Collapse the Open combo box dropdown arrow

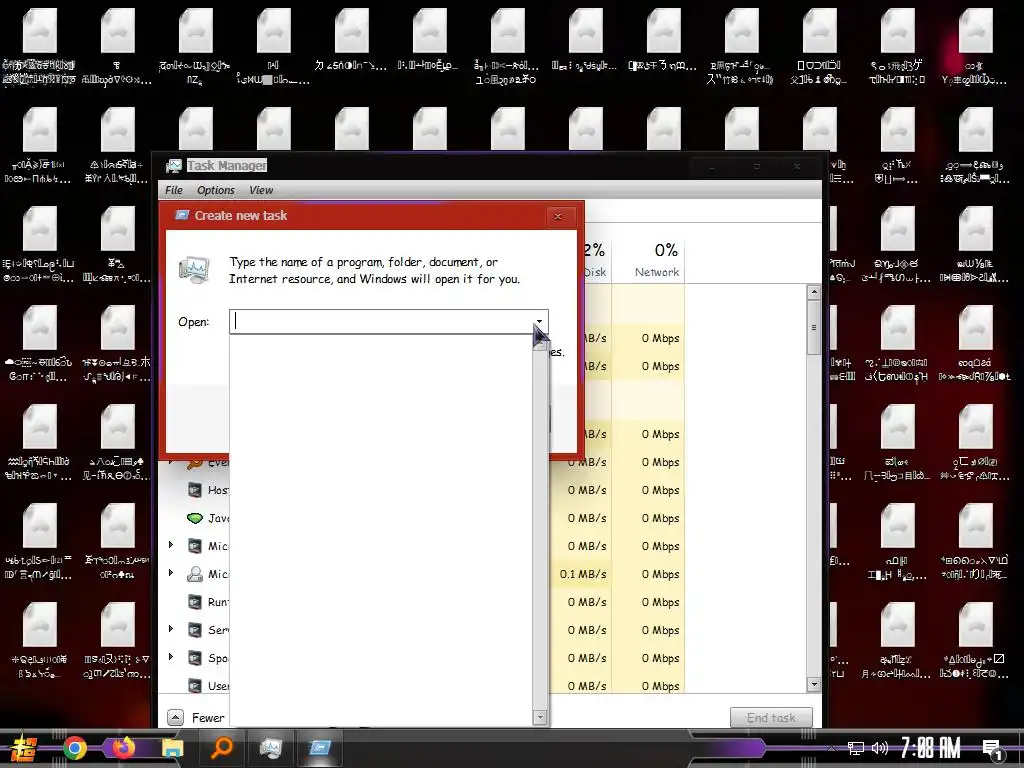[x=539, y=321]
